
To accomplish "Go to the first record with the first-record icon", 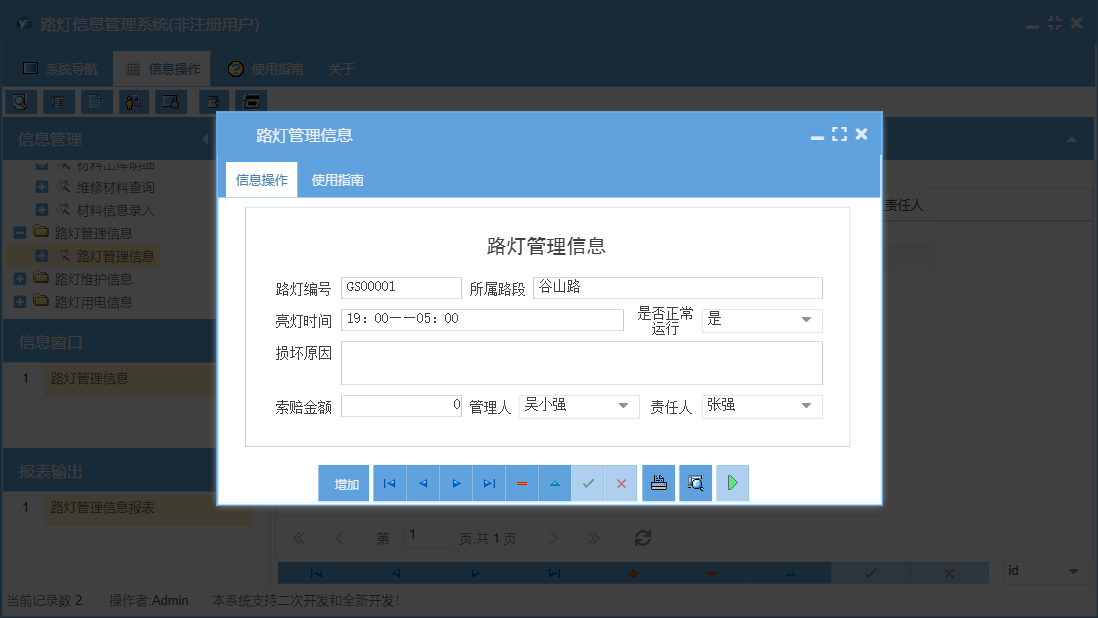I will [x=389, y=483].
